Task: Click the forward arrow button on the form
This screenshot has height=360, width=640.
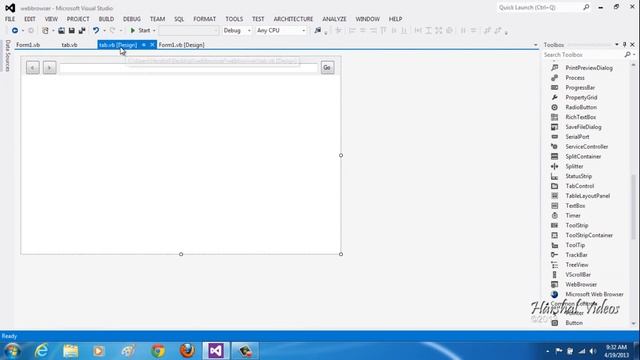Action: pos(49,67)
